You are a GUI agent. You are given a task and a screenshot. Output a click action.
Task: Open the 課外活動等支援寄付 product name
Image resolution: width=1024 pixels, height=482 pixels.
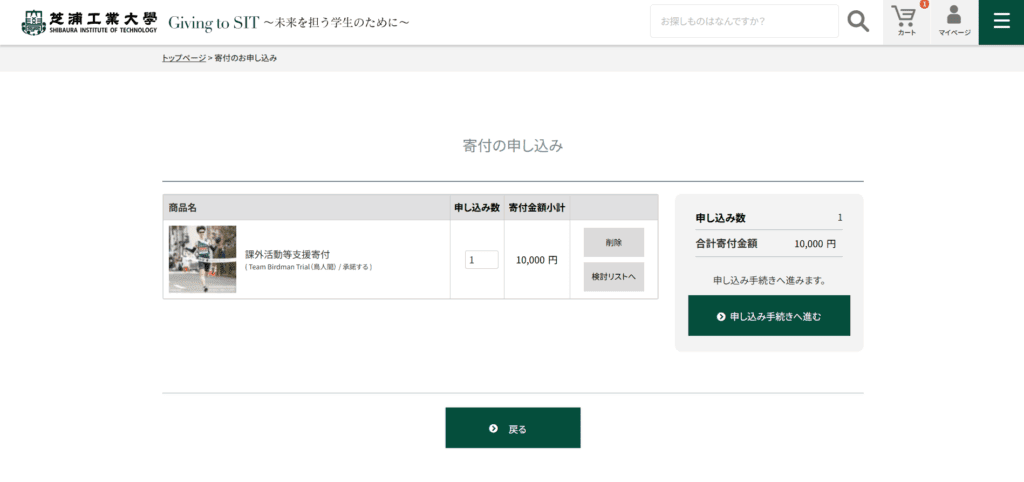[287, 254]
